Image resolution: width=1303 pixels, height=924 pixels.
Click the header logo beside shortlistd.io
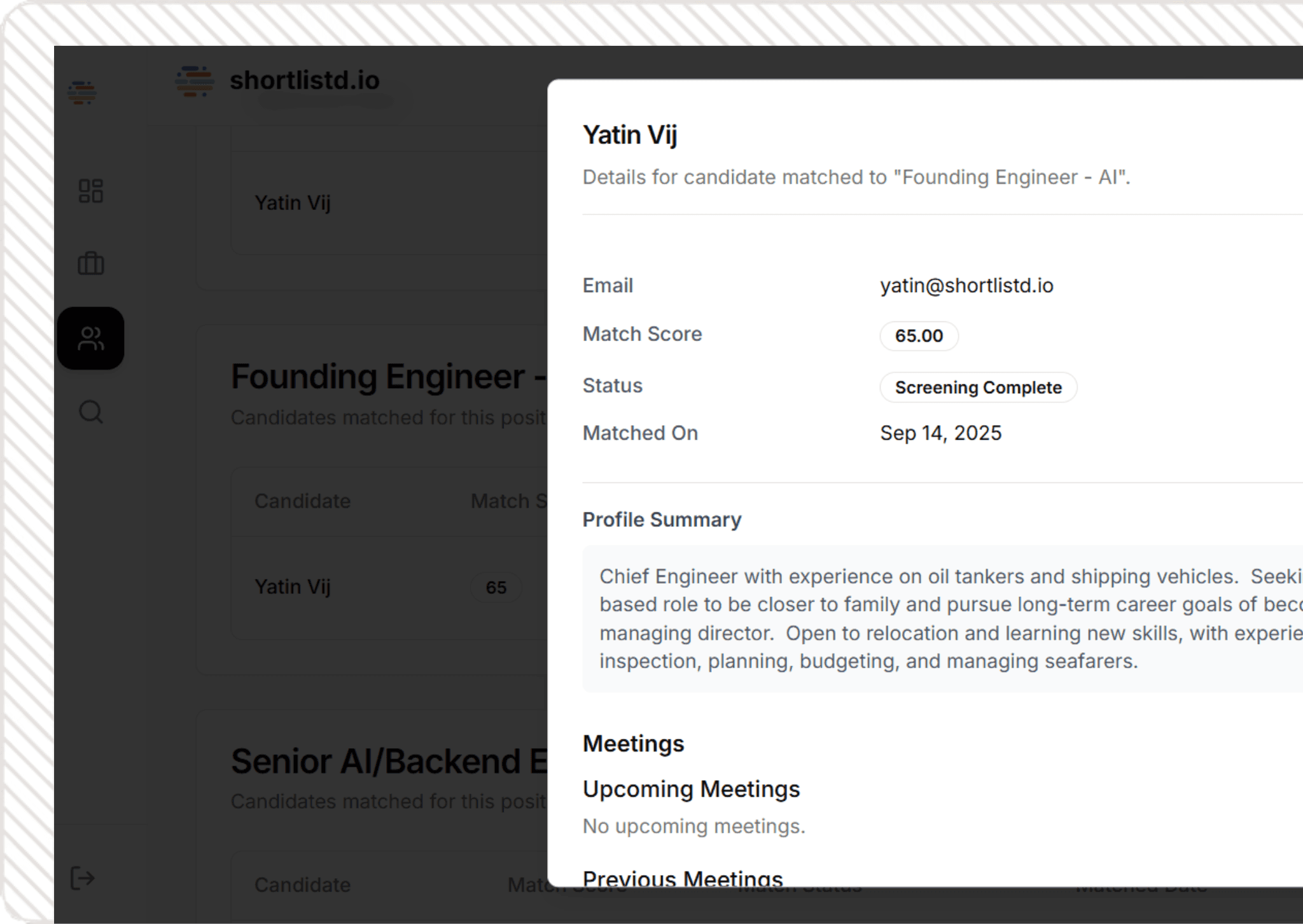coord(194,81)
